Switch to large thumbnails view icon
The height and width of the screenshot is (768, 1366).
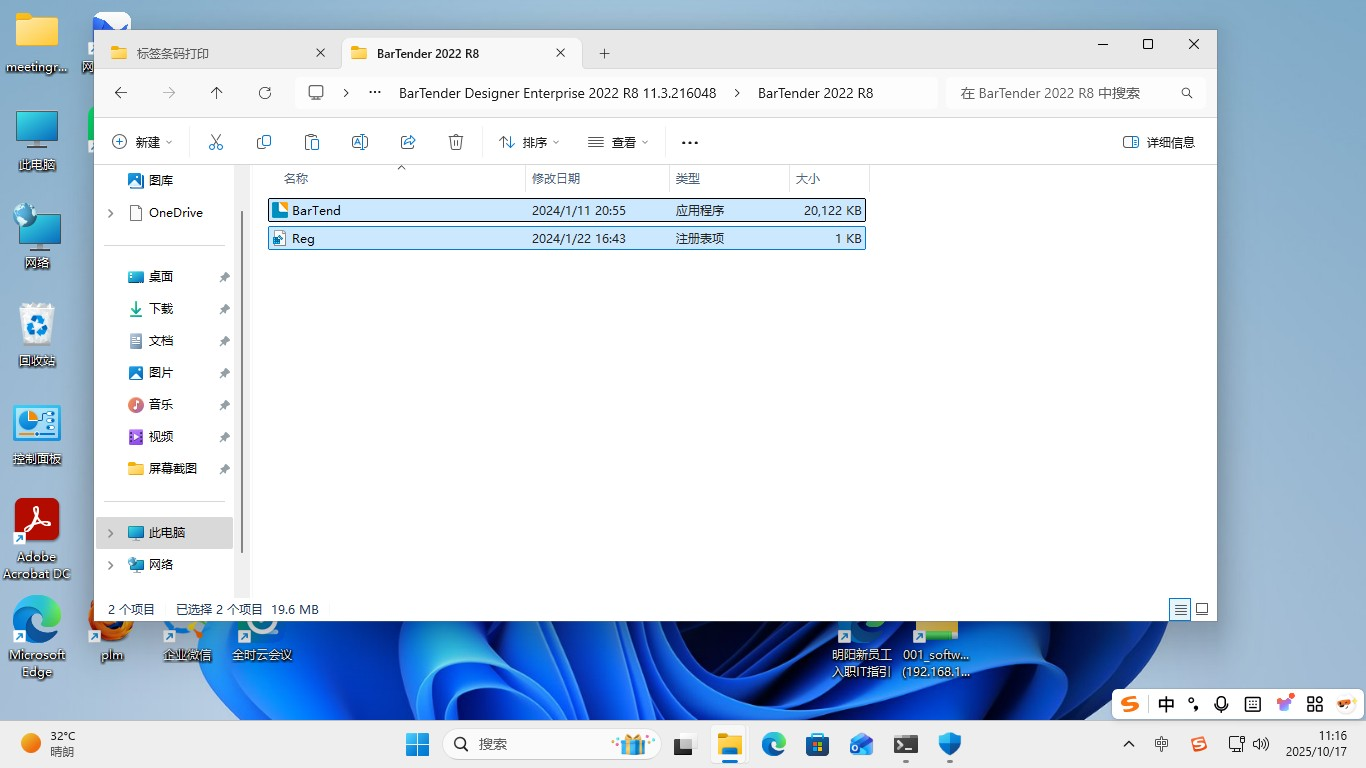[1202, 609]
